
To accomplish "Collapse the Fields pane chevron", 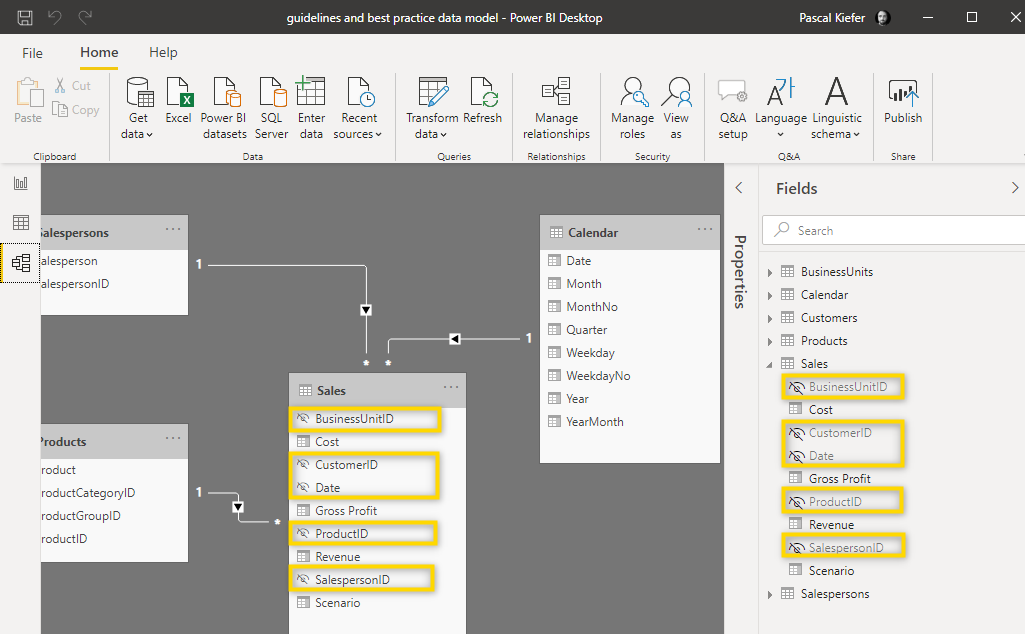I will tap(1015, 188).
